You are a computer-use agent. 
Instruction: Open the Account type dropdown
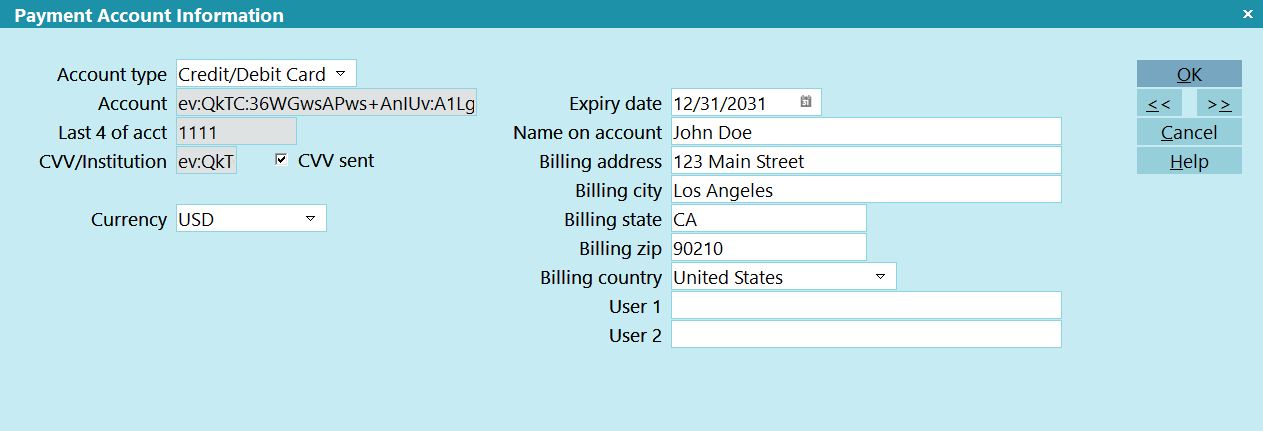point(340,74)
